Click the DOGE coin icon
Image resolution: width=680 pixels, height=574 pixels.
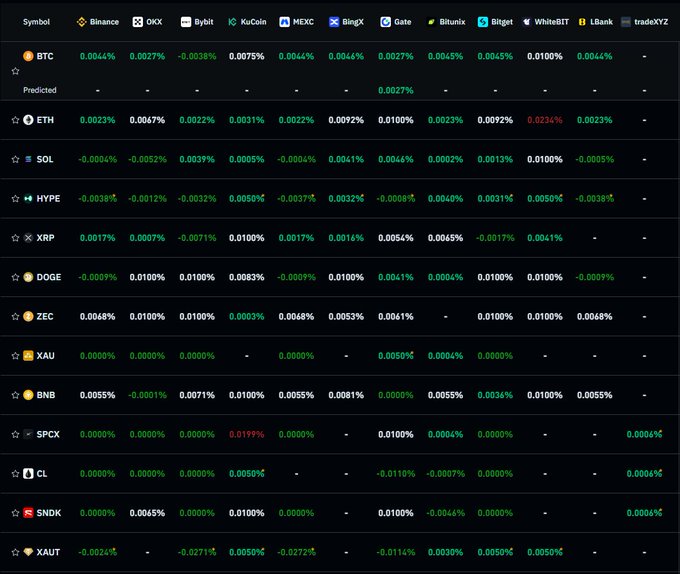click(28, 277)
